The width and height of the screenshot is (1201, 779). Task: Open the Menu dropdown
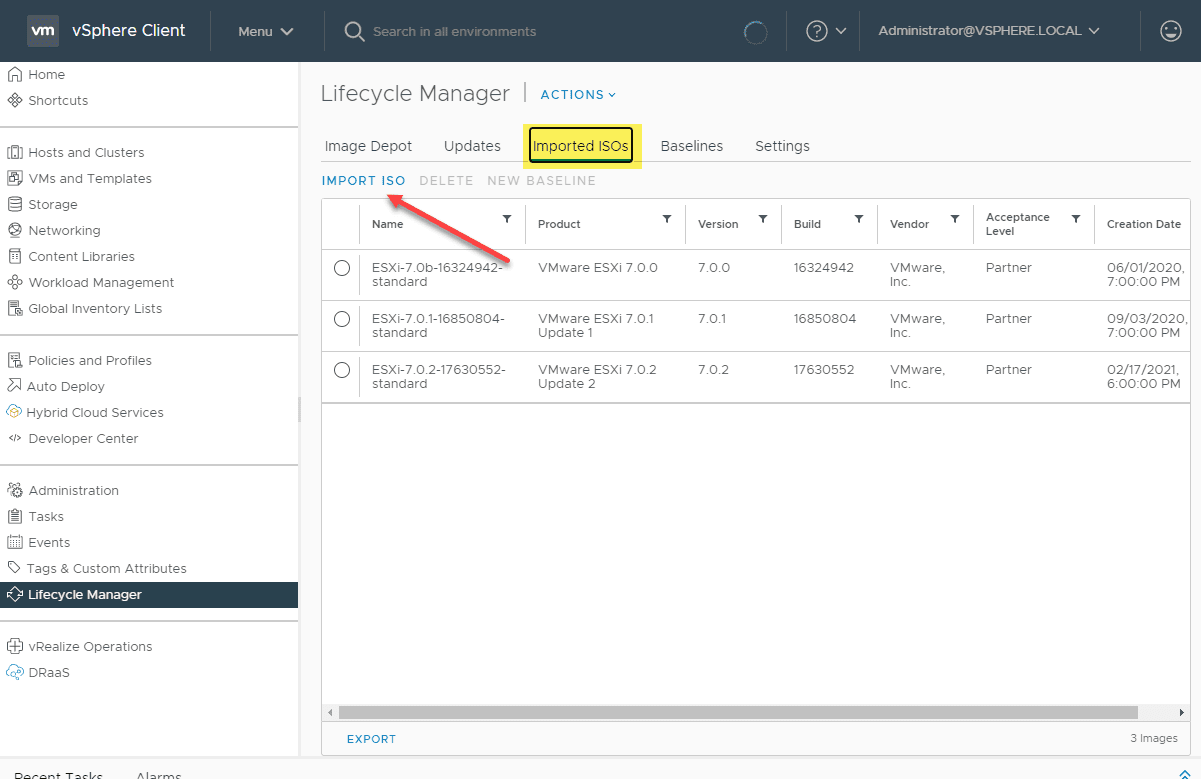tap(265, 31)
